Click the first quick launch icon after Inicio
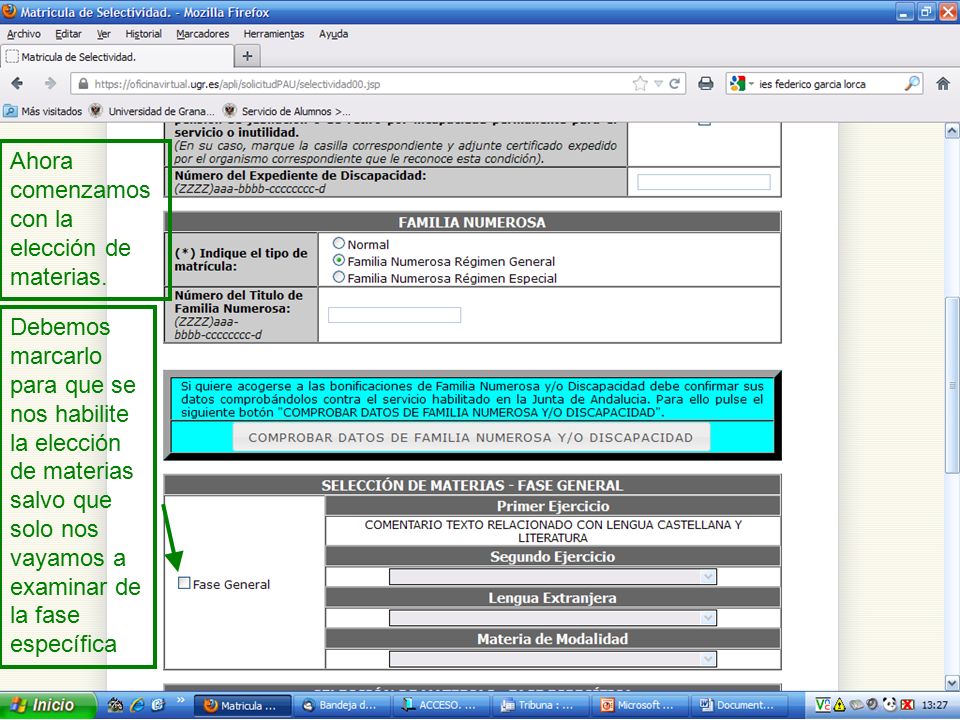Screen dimensions: 960x720 115,705
